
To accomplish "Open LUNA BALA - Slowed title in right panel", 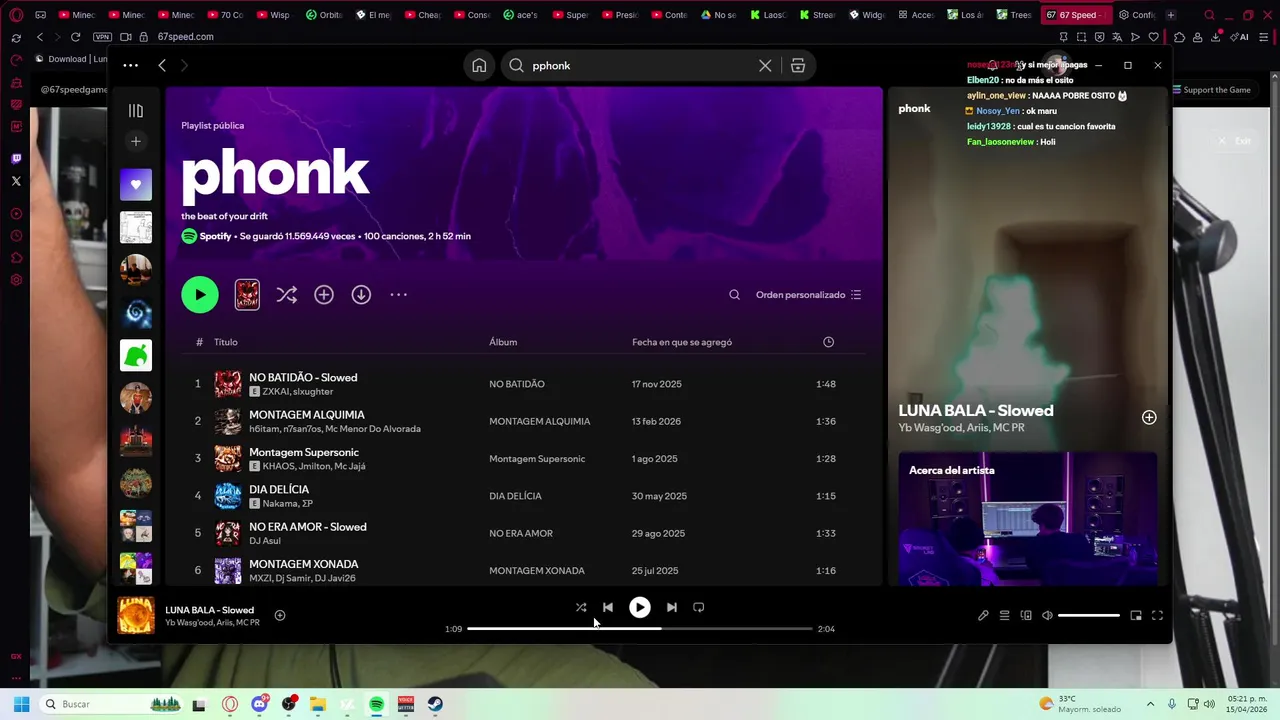I will (x=976, y=410).
